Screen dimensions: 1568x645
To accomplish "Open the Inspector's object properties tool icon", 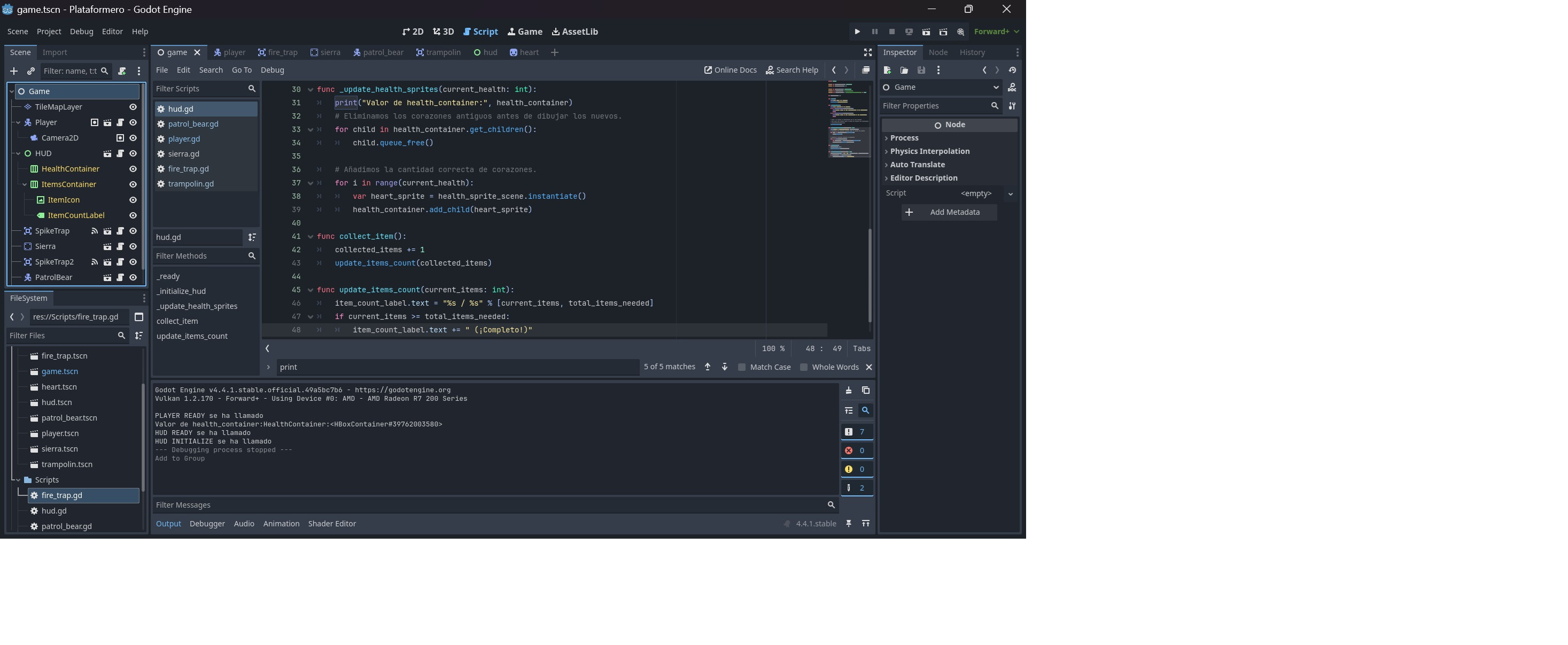I will (x=1012, y=106).
